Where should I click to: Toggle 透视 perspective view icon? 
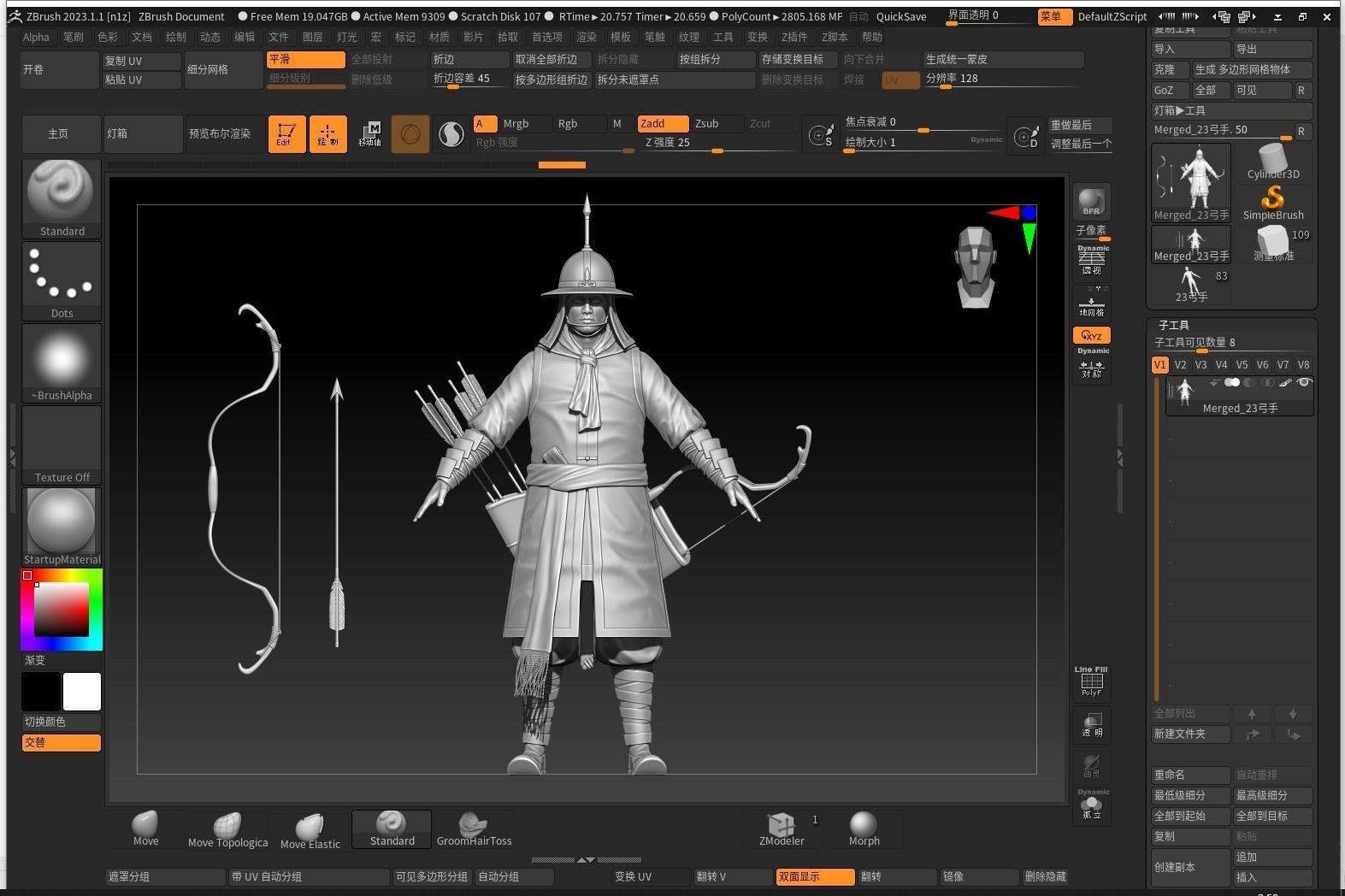point(1092,262)
